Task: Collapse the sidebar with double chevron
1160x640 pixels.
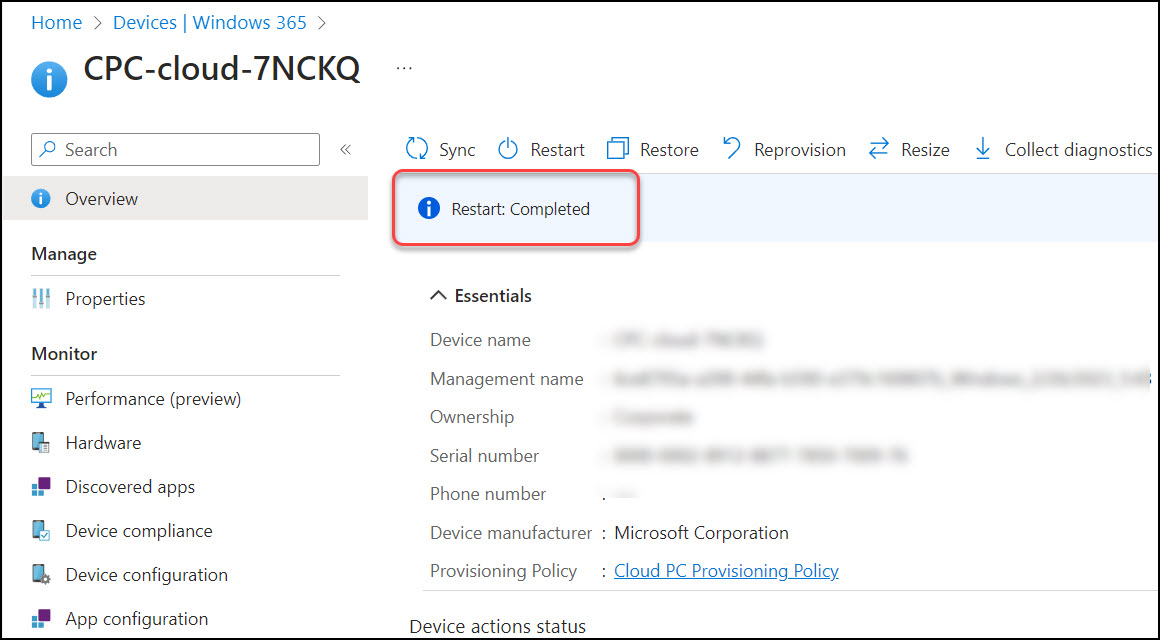Action: tap(345, 149)
